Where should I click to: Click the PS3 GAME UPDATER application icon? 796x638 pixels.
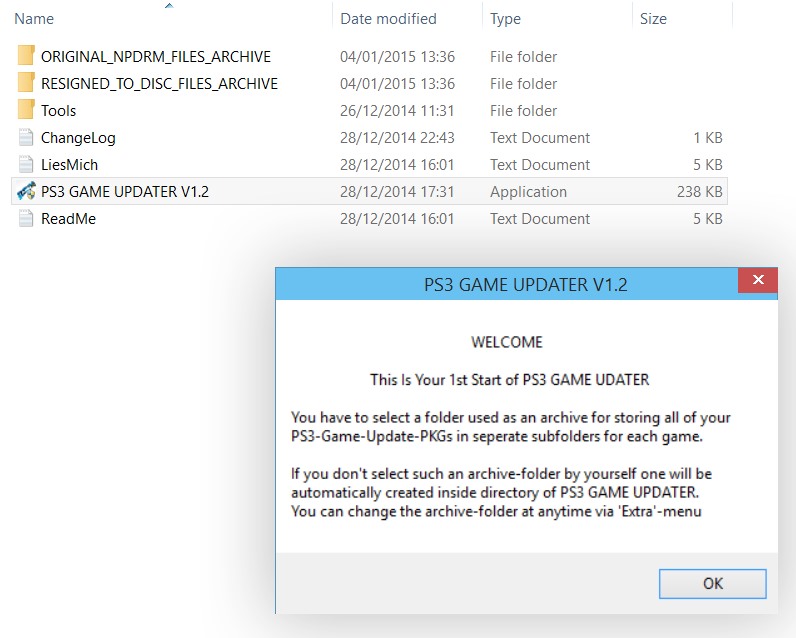(26, 191)
